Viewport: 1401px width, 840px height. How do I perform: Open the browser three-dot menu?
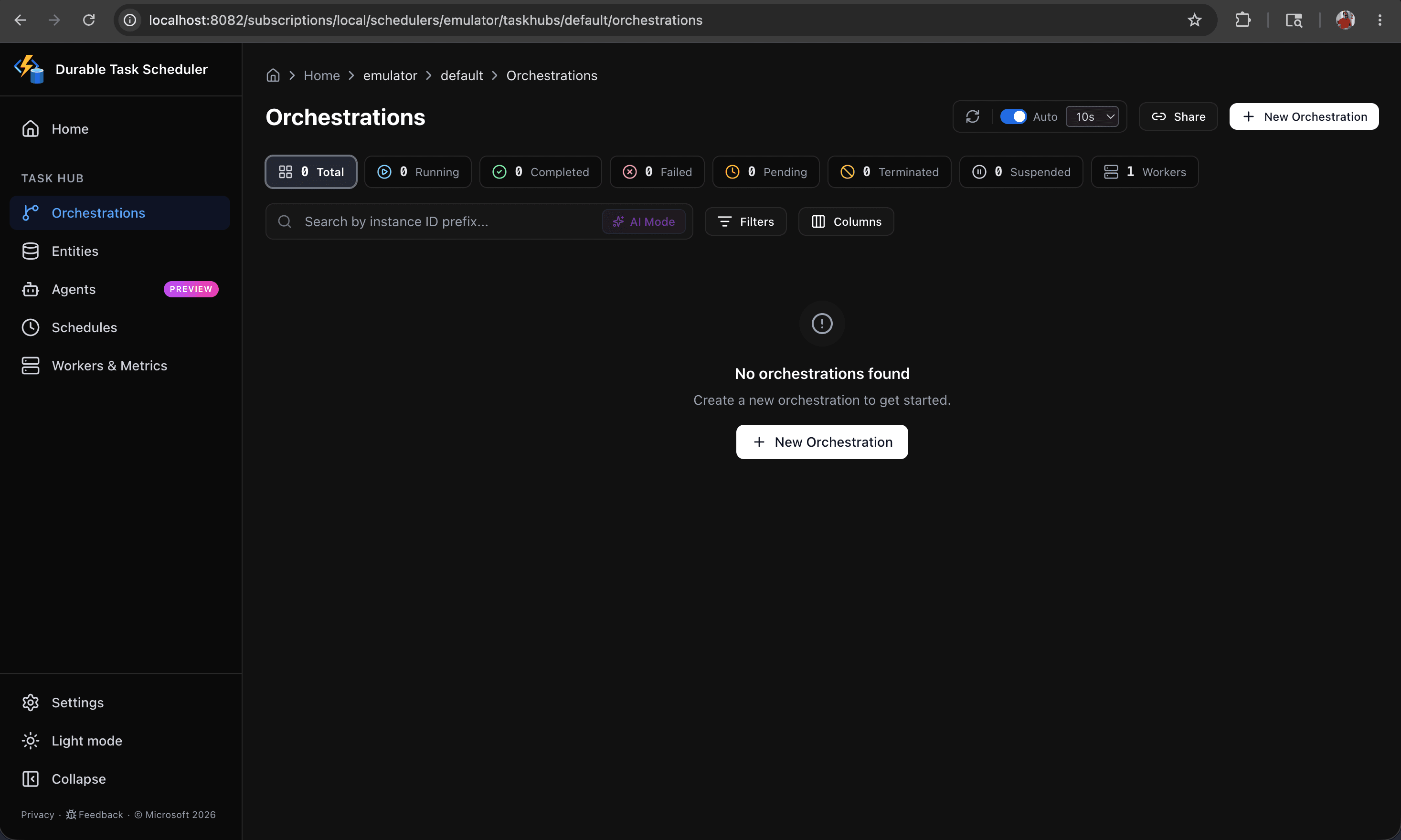pos(1380,21)
